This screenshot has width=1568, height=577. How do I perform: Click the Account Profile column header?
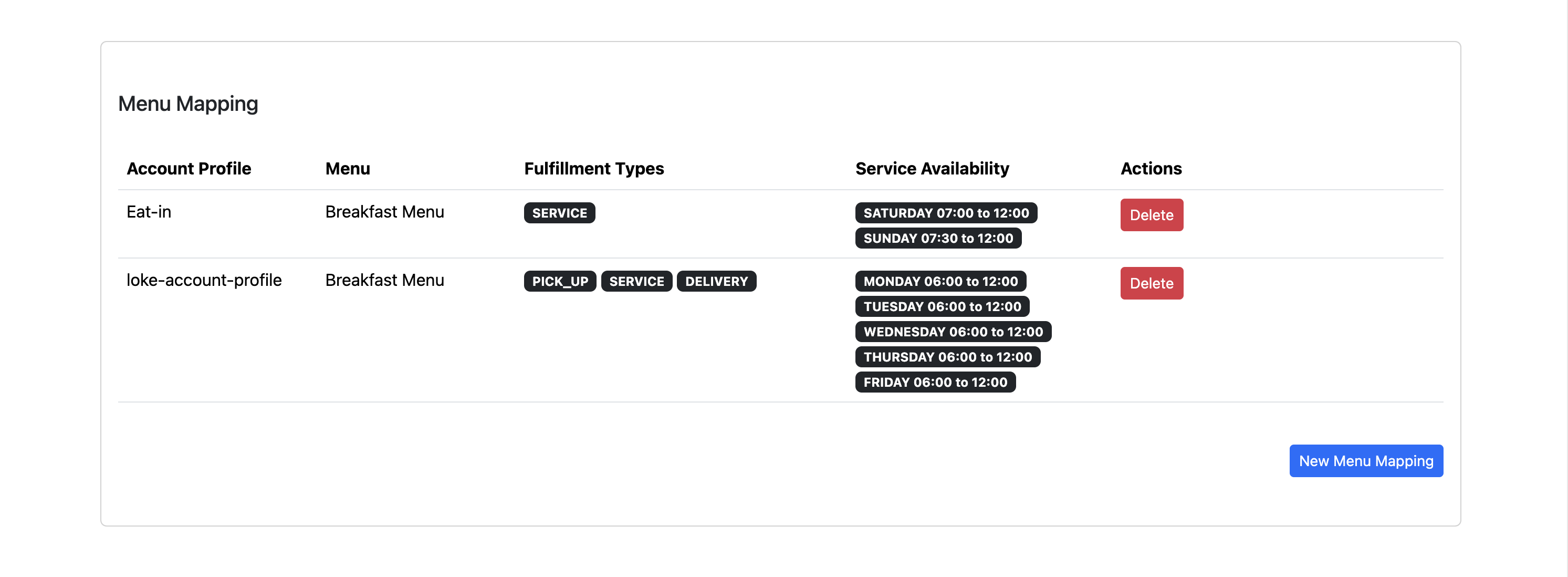click(x=189, y=168)
